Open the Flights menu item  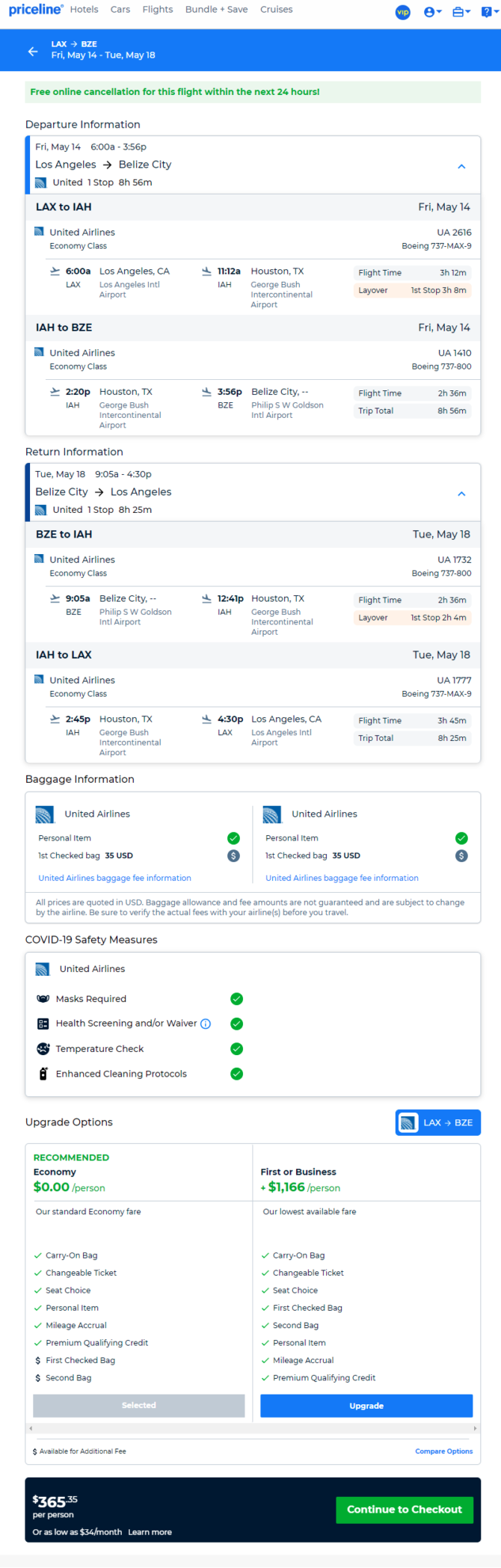pos(158,10)
